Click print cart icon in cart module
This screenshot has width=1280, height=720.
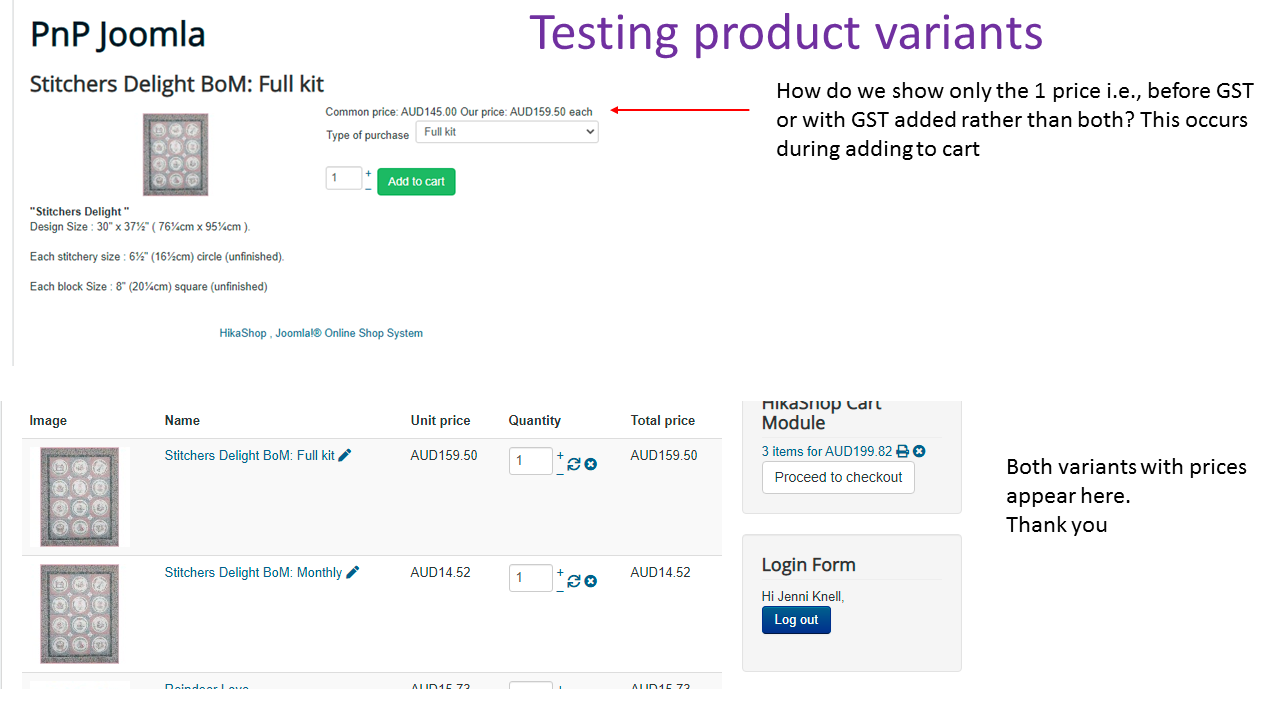[903, 451]
